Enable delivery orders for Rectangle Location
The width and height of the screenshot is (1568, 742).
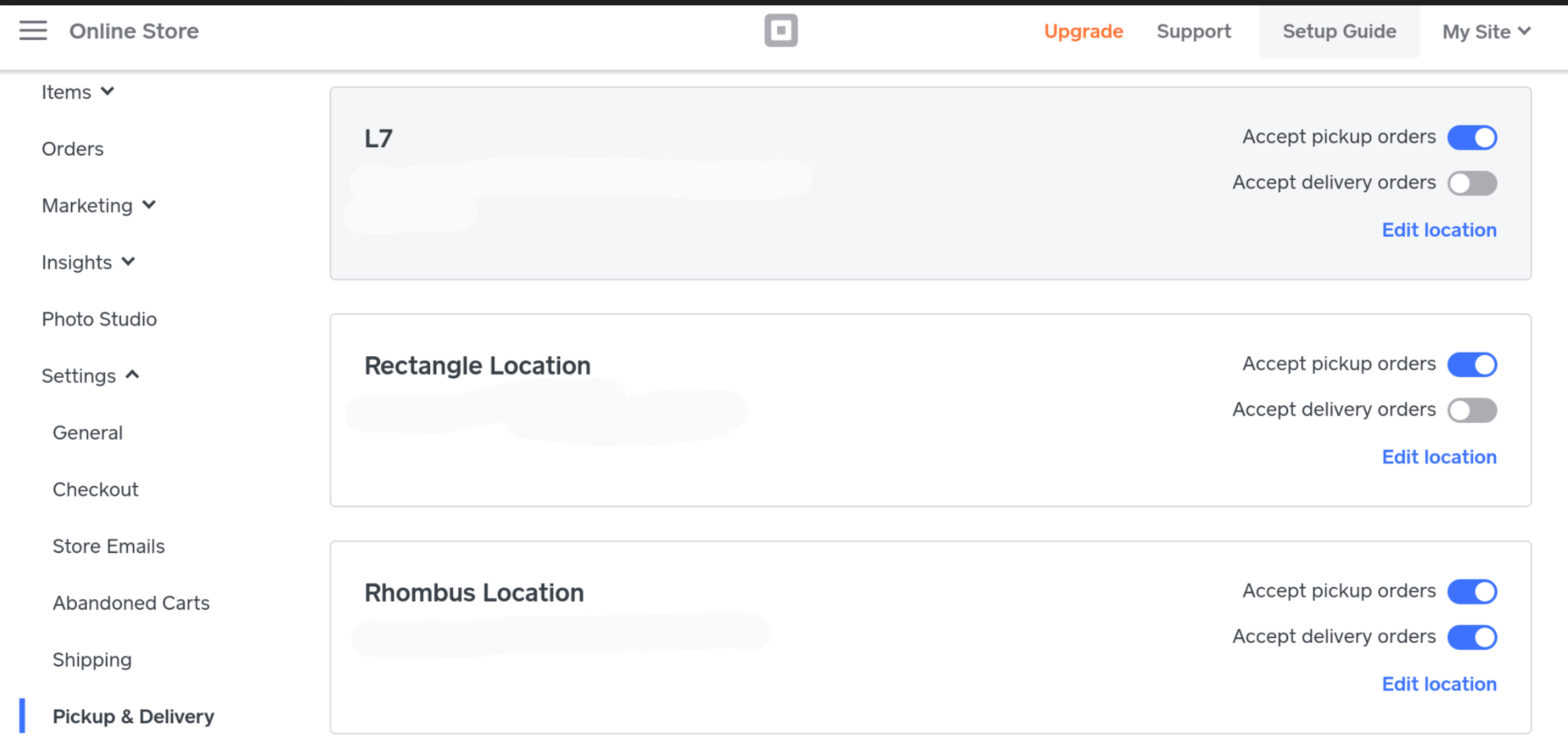(x=1472, y=410)
